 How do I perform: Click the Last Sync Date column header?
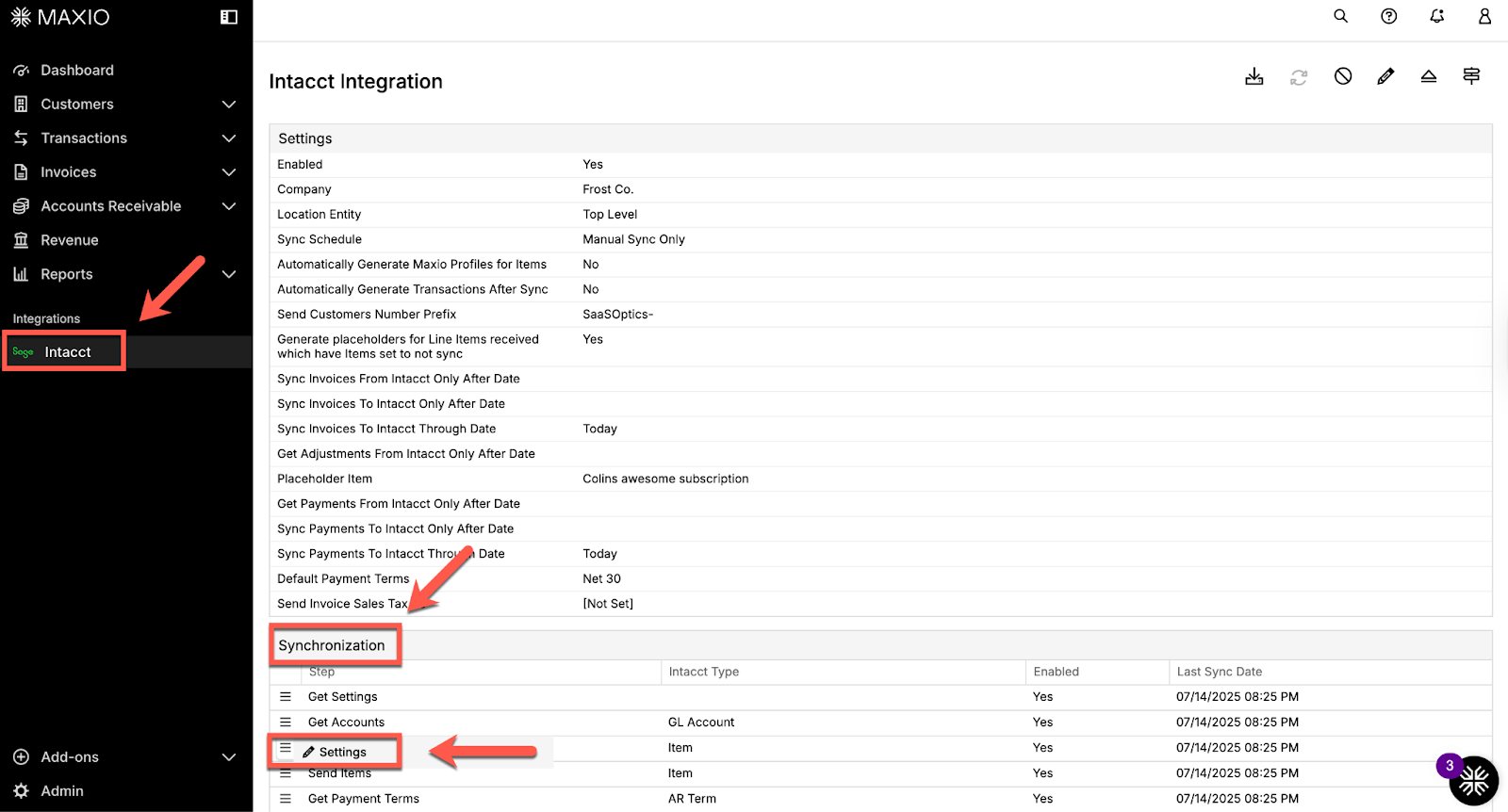coord(1219,672)
